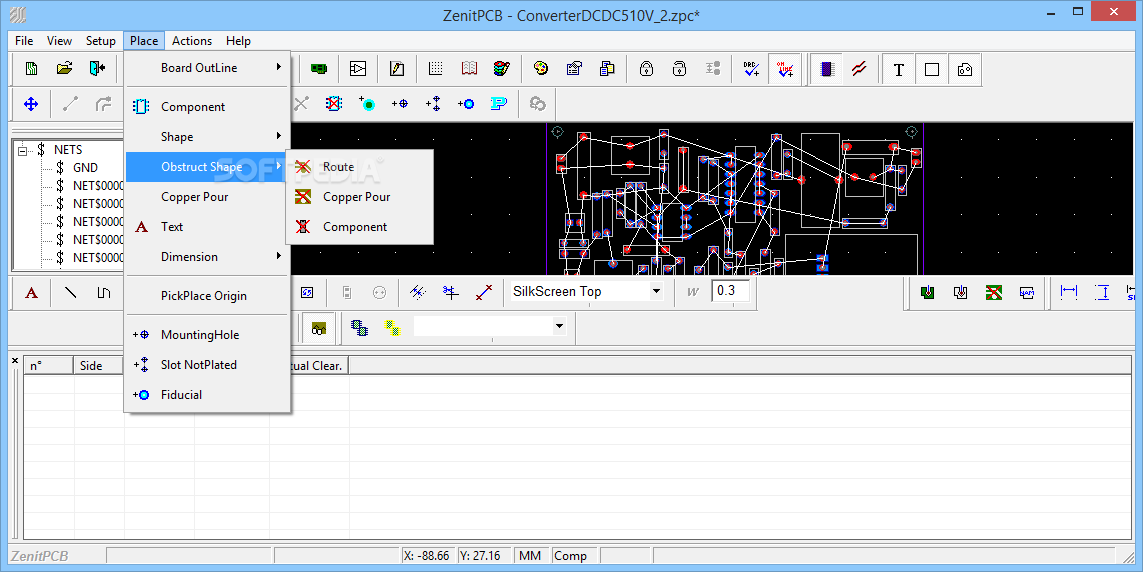Open the library book icon

point(469,68)
